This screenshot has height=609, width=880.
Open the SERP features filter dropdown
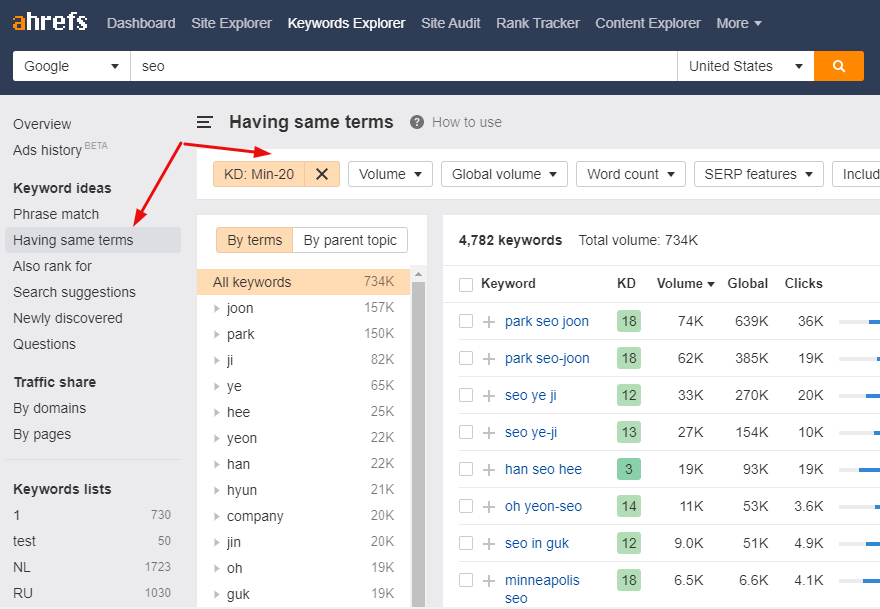click(x=759, y=174)
